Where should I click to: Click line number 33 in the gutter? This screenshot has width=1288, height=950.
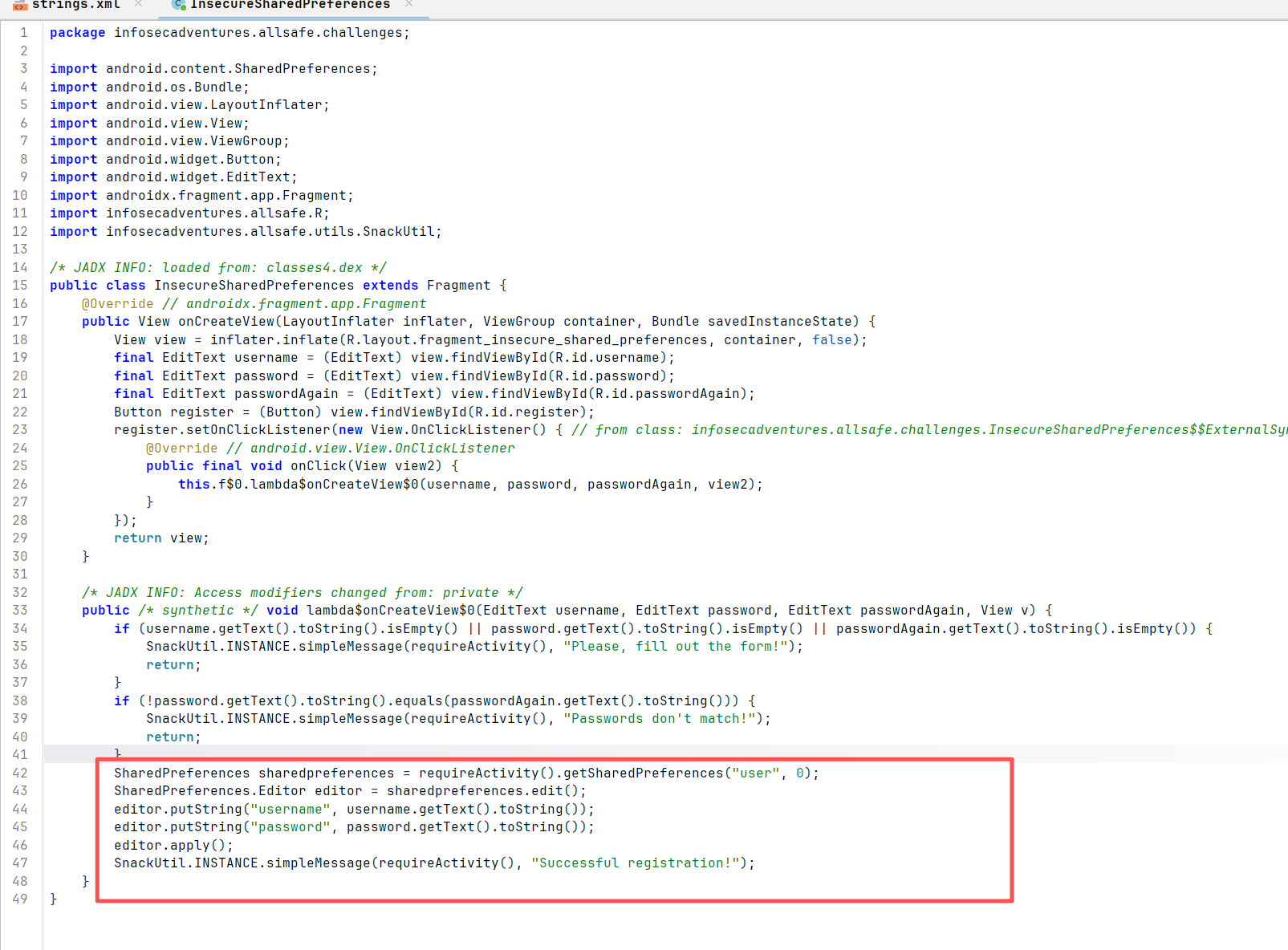point(20,611)
